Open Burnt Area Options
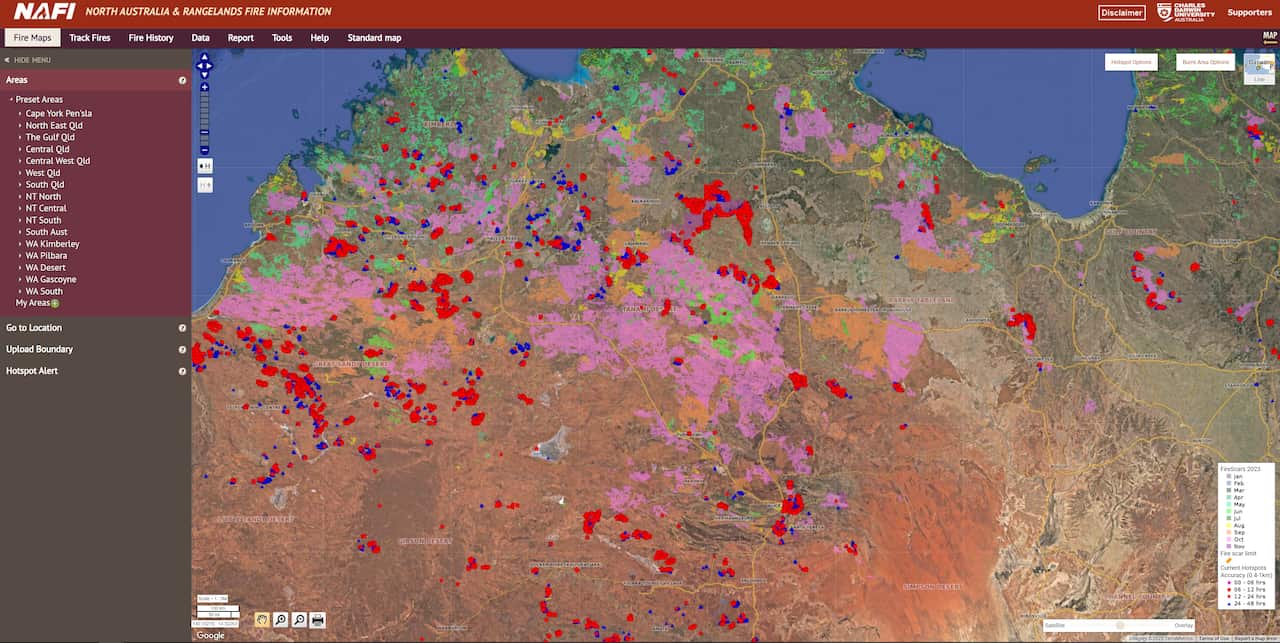 tap(1205, 61)
